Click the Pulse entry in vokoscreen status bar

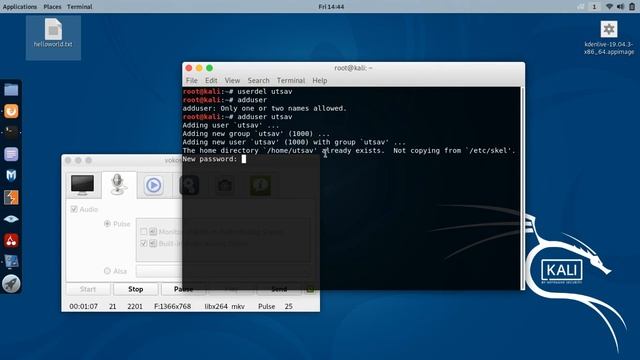[267, 306]
